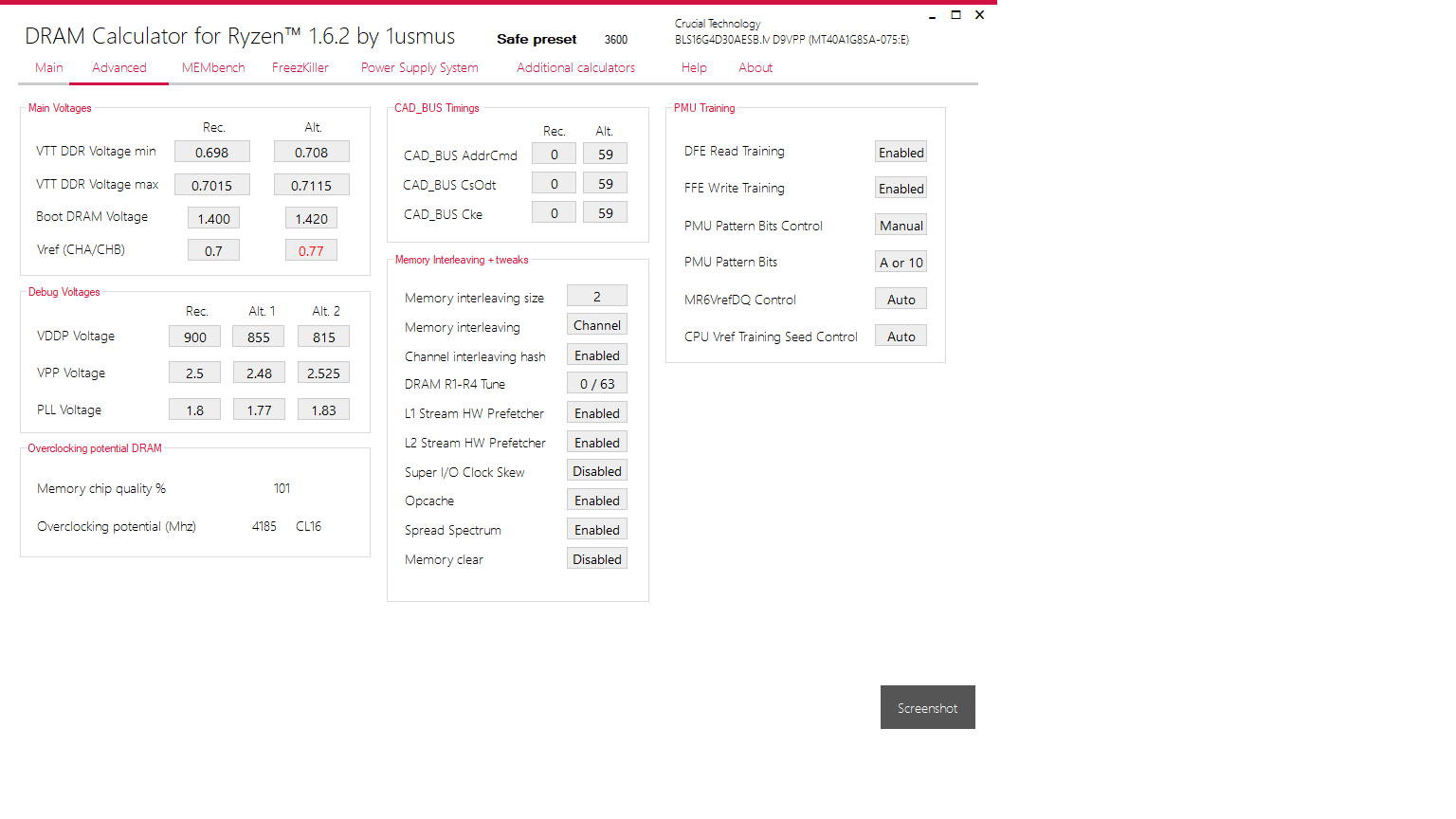Click FFE Write Training Enabled value
The image size is (1456, 819).
[901, 188]
